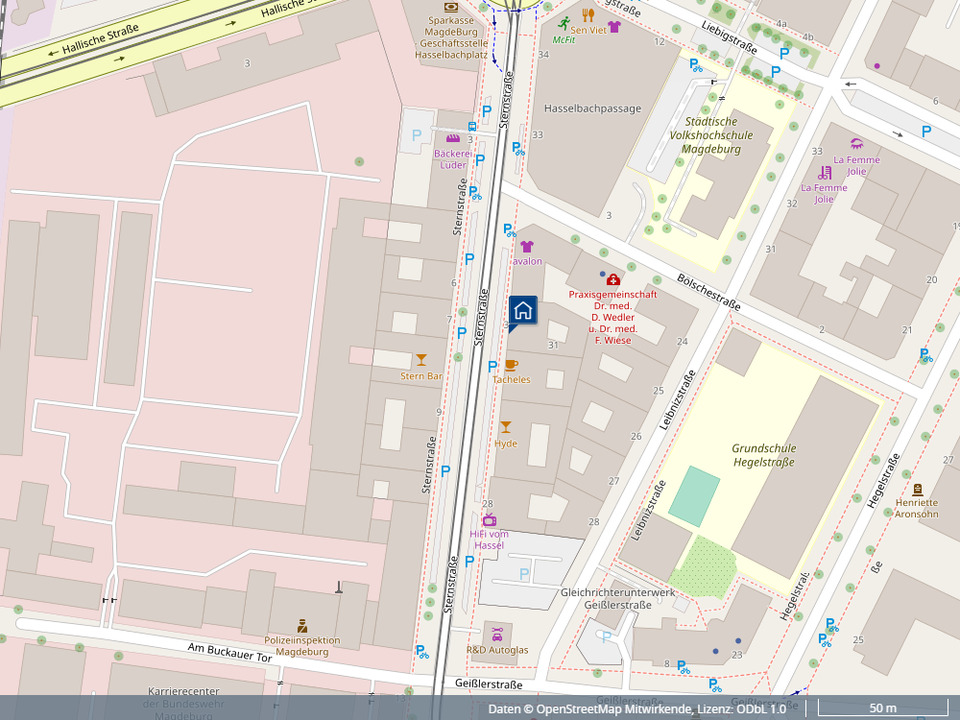The width and height of the screenshot is (960, 720).
Task: Click the HiFi vom Hassel TV icon
Action: [x=489, y=519]
